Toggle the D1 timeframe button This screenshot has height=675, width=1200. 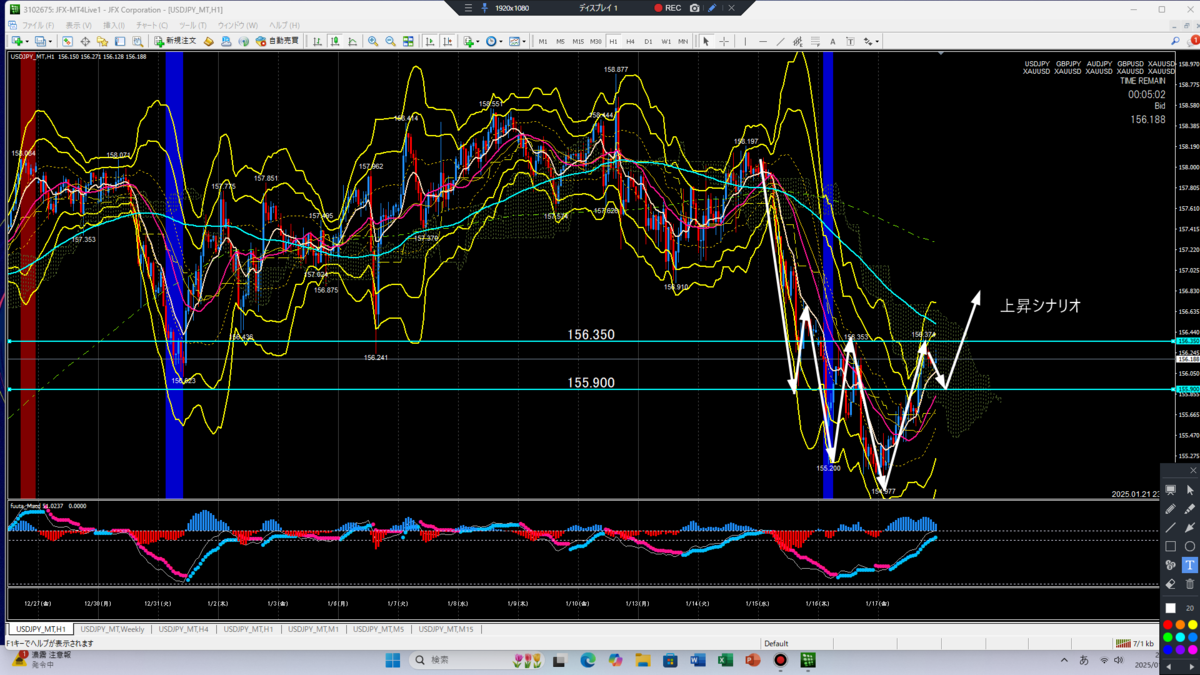(648, 42)
